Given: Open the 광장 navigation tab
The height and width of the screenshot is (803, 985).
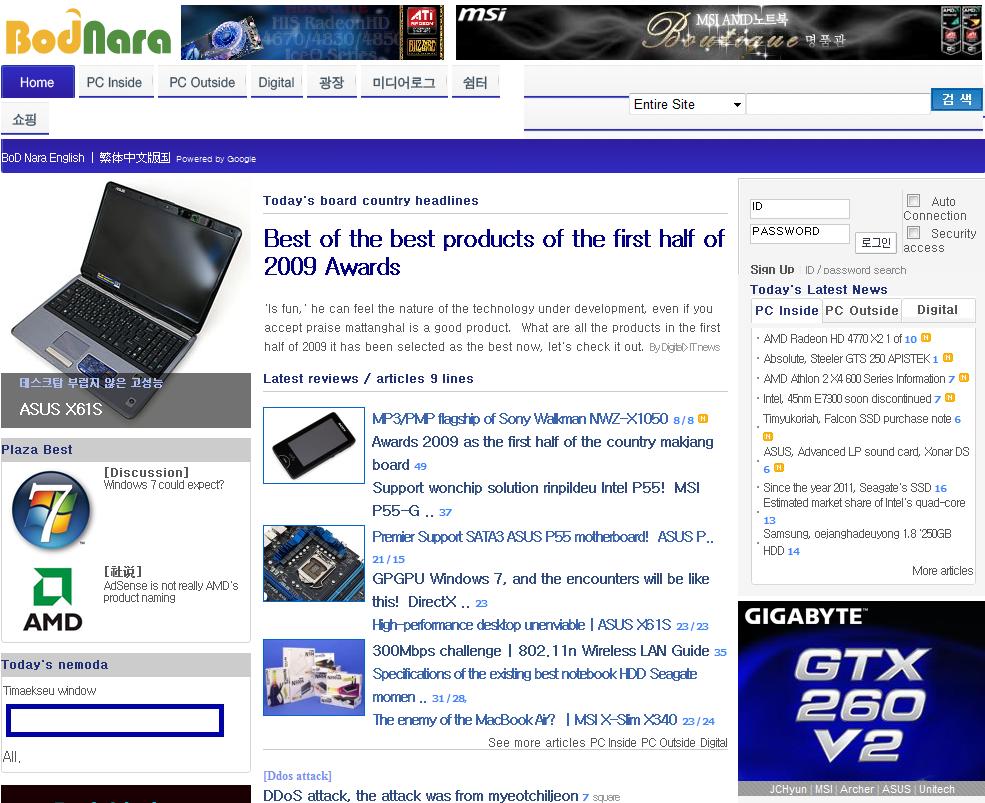Looking at the screenshot, I should pos(332,82).
